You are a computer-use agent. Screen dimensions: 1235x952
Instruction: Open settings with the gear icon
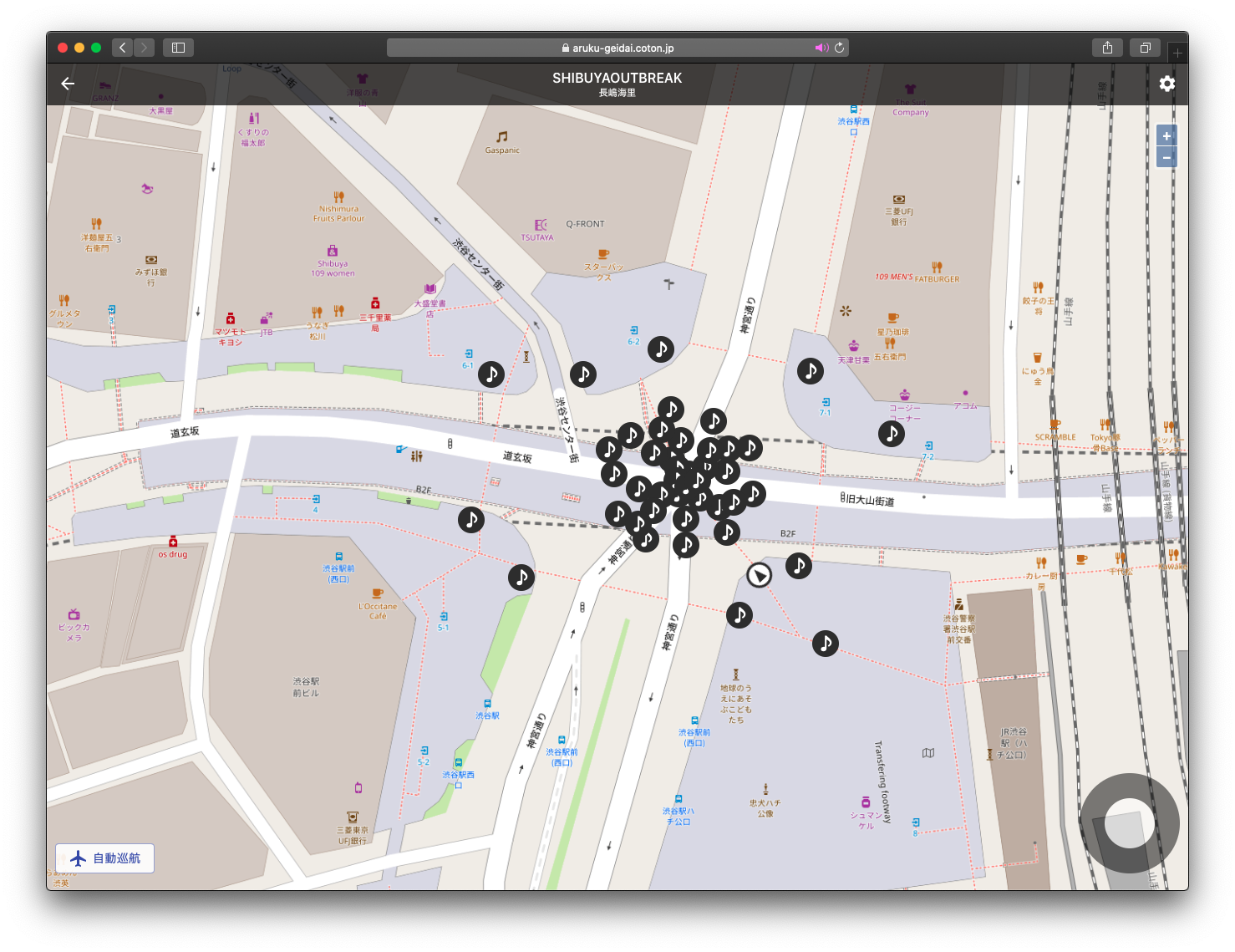coord(1166,84)
